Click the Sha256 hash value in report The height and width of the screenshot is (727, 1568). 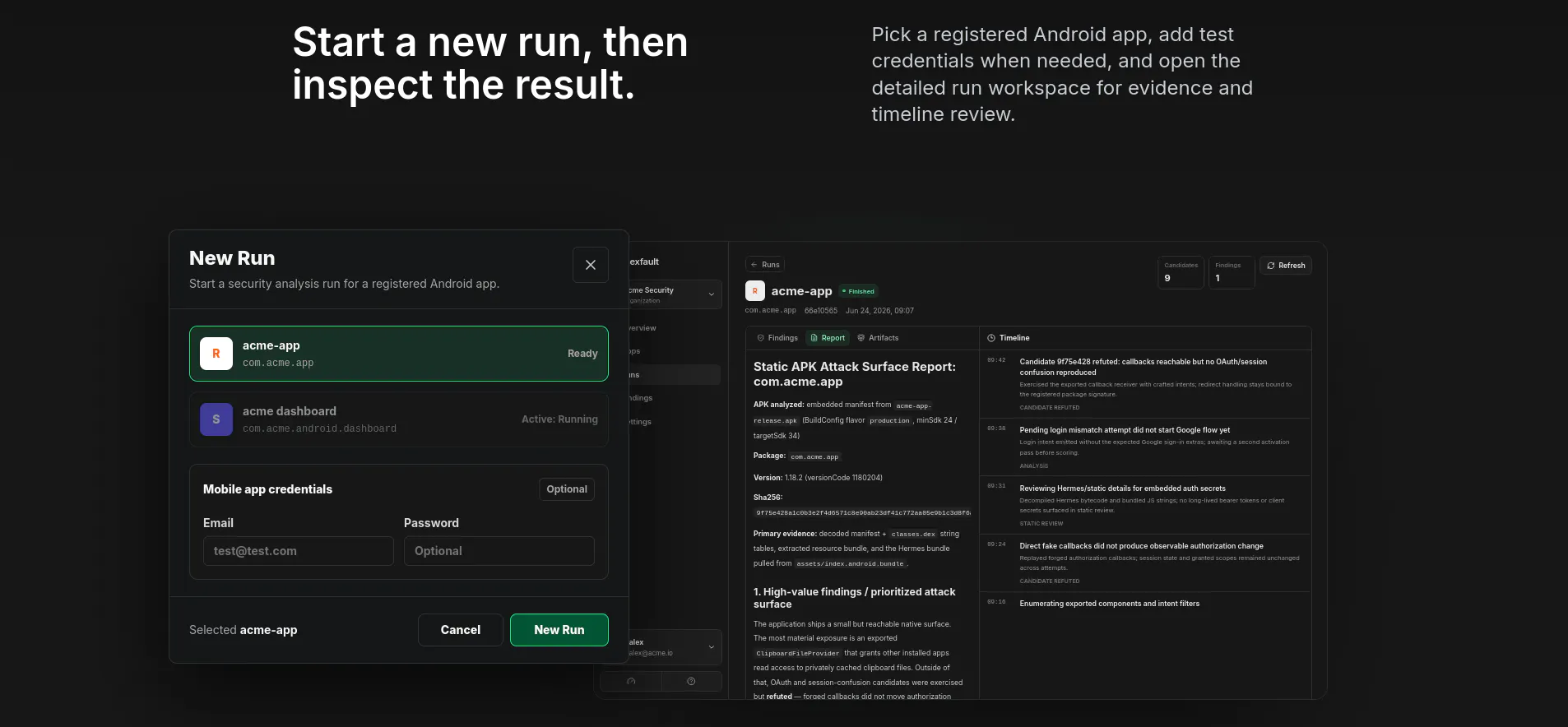click(x=862, y=513)
